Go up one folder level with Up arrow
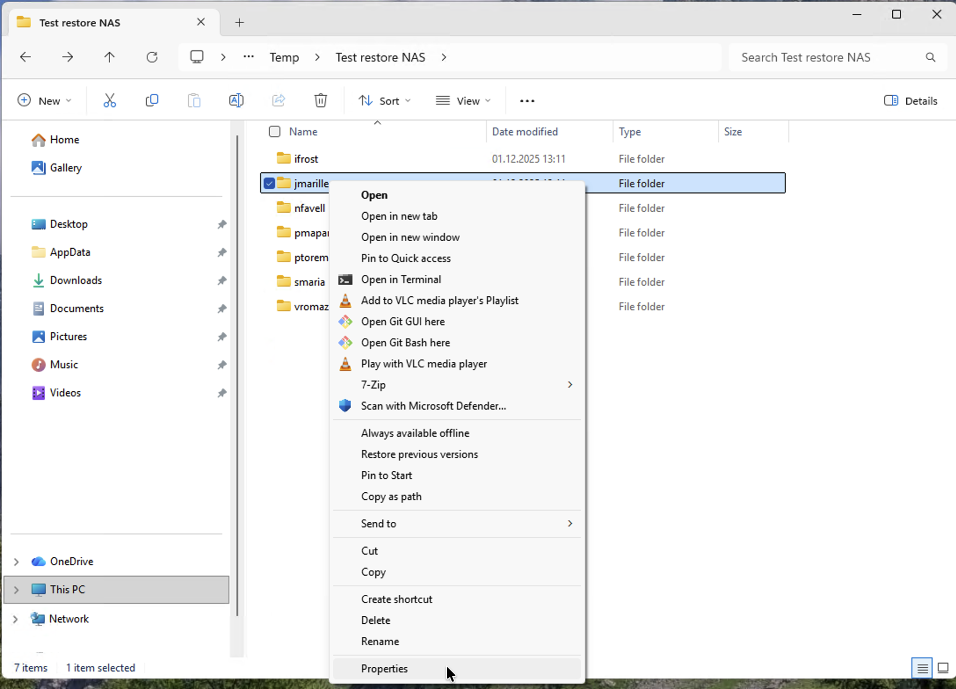Image resolution: width=956 pixels, height=689 pixels. tap(110, 57)
